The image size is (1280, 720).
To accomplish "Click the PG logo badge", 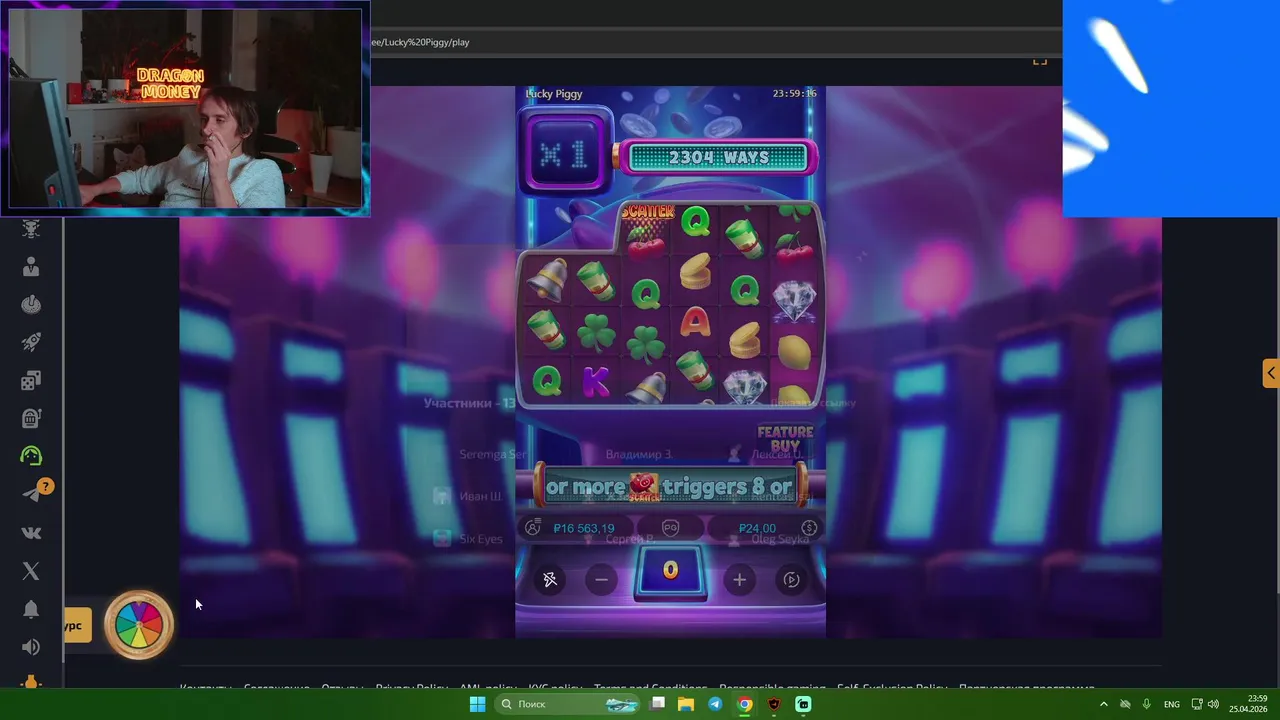I will click(x=671, y=528).
